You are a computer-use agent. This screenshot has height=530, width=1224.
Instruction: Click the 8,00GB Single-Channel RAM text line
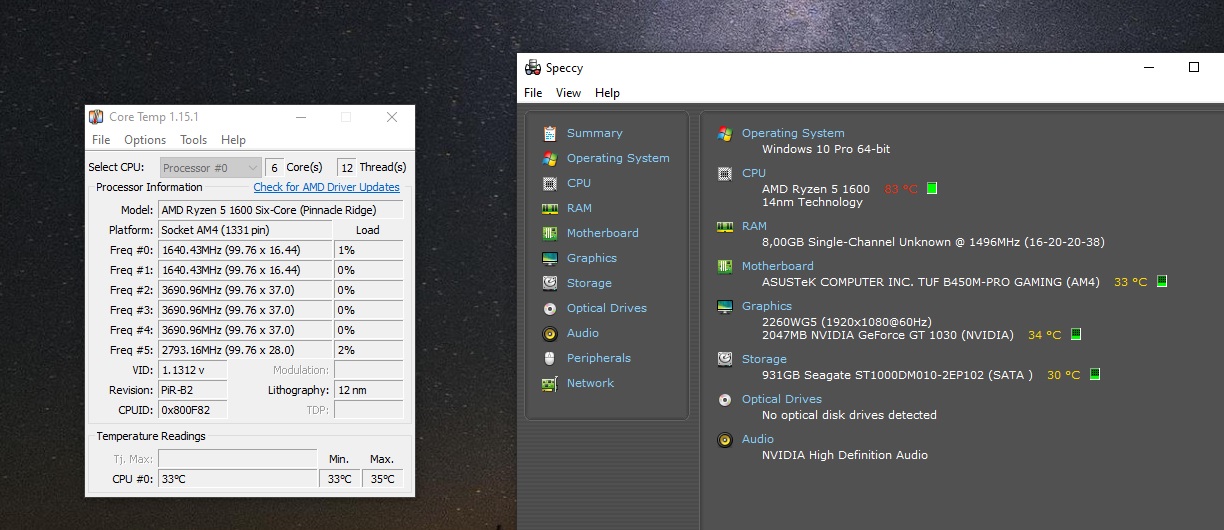[933, 242]
